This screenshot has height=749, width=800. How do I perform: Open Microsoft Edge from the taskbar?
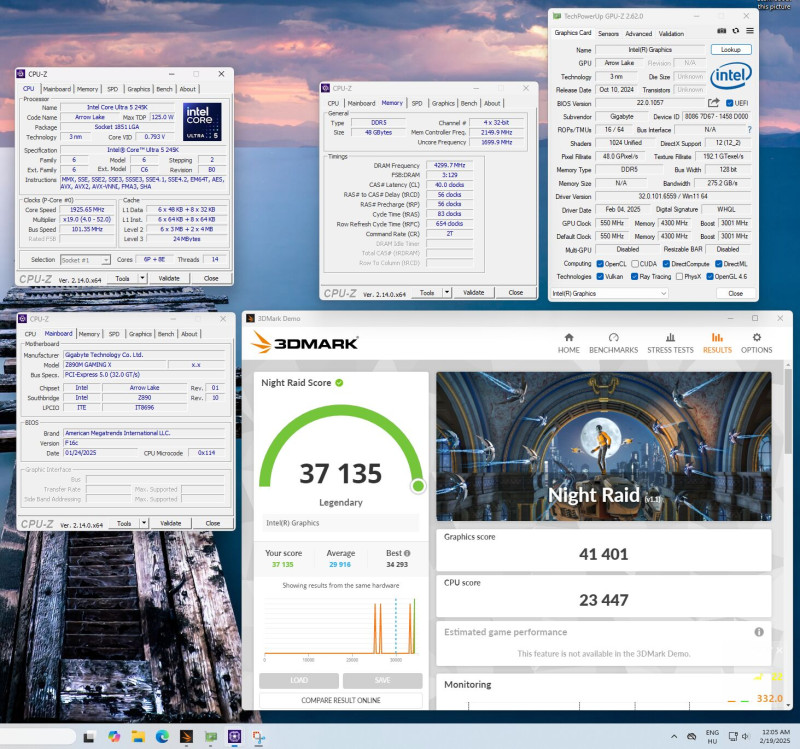pos(162,737)
